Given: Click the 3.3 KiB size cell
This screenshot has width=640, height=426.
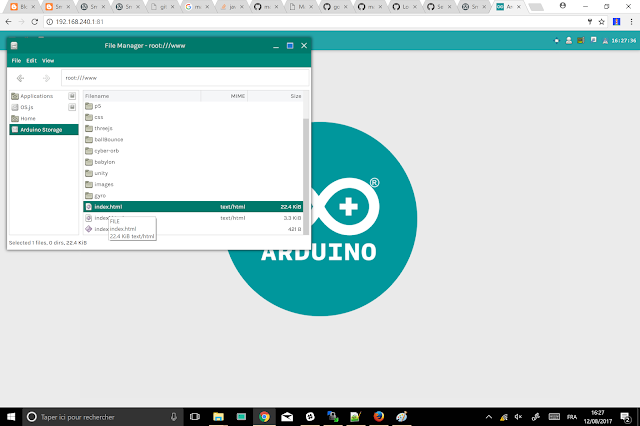Looking at the screenshot, I should [x=292, y=218].
